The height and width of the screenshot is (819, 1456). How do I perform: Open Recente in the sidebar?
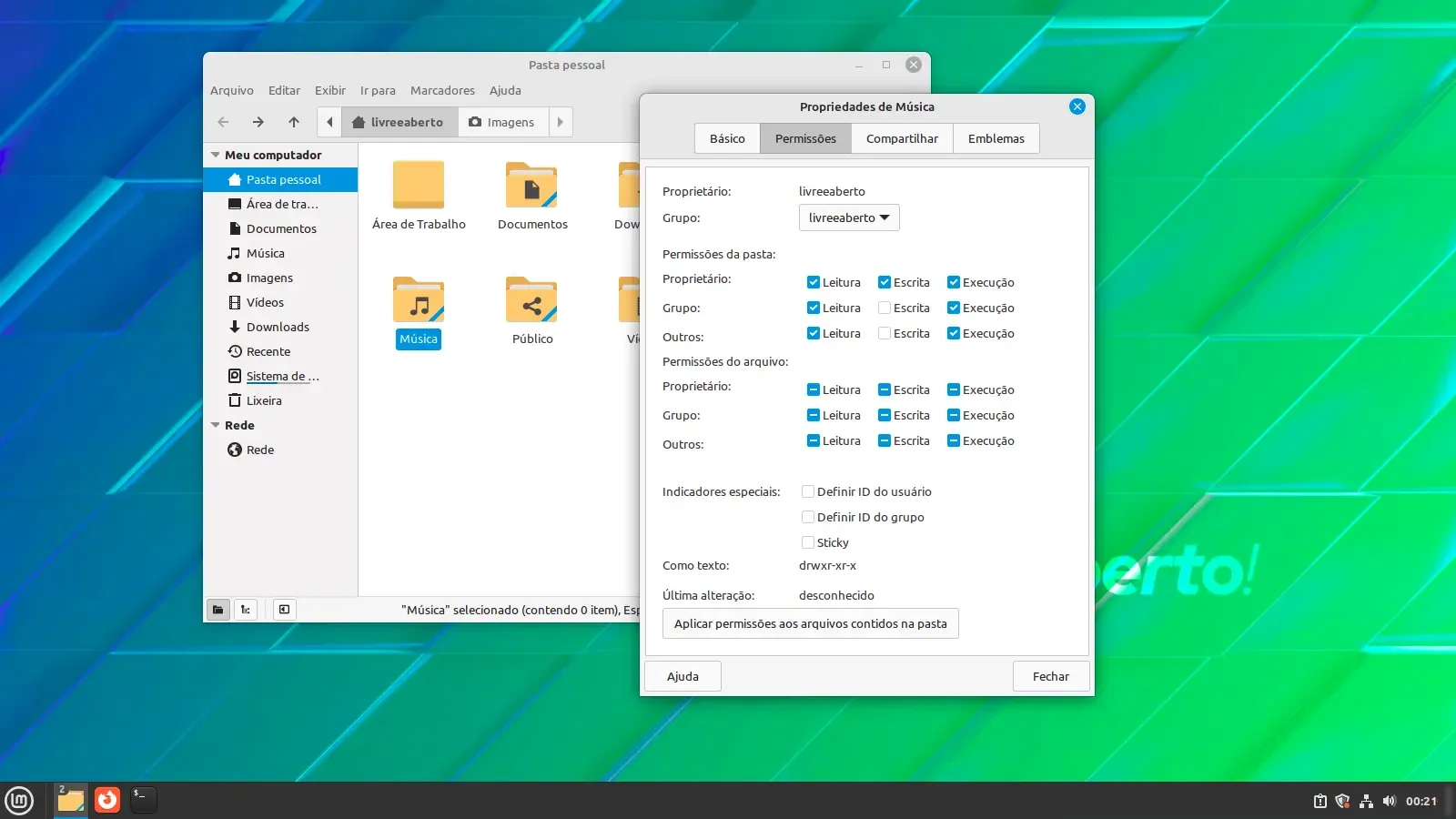(281, 351)
